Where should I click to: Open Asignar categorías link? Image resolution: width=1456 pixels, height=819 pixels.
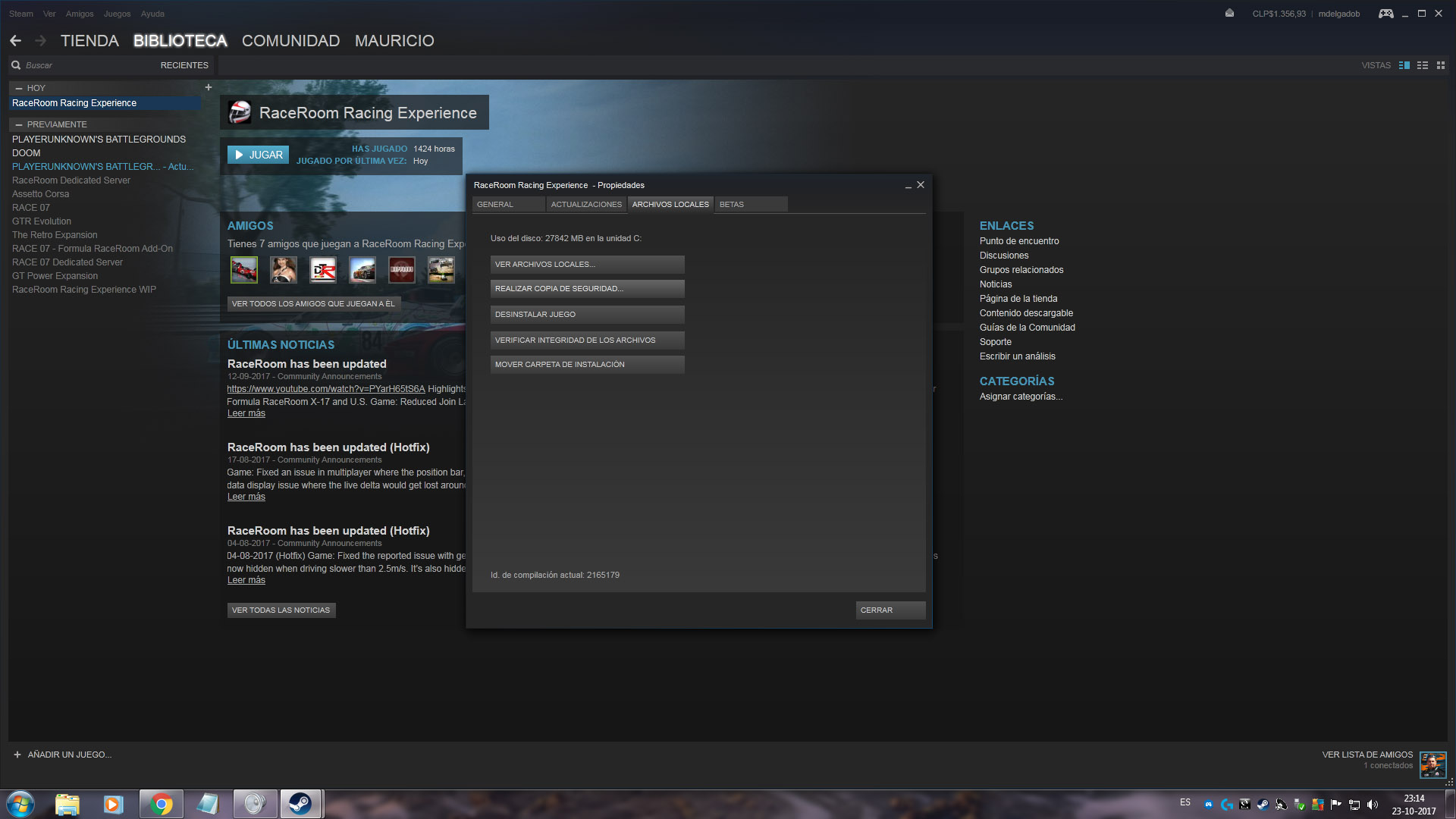1021,397
